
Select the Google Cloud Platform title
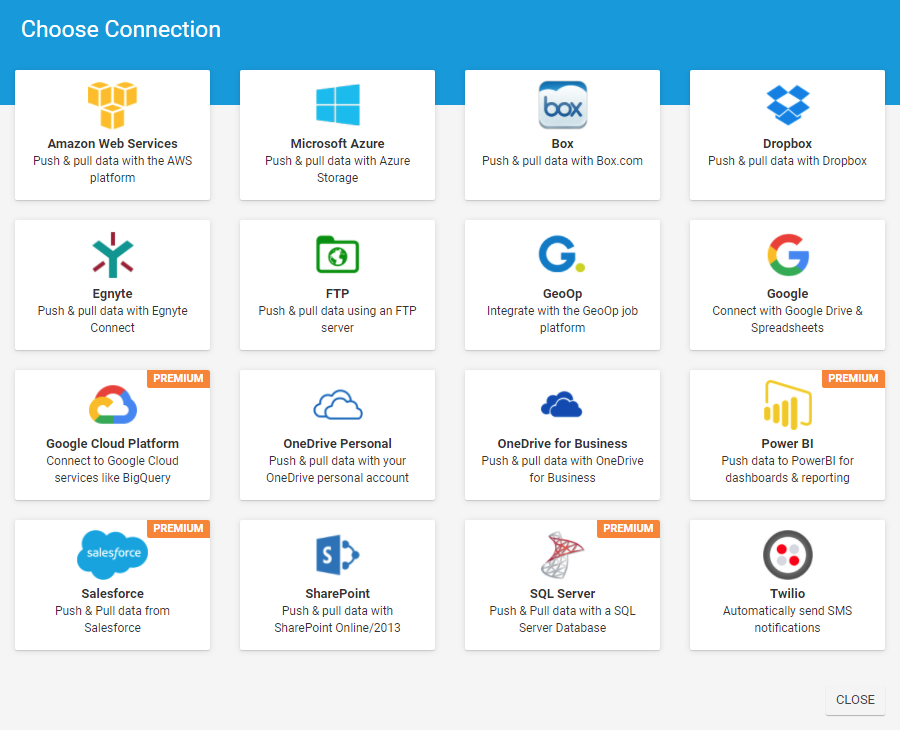point(112,444)
